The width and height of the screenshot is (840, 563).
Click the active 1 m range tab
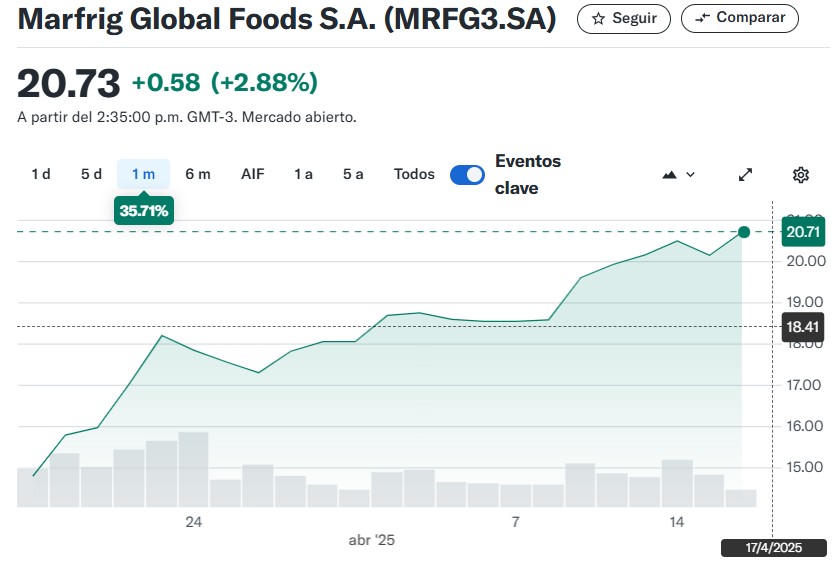click(x=143, y=174)
